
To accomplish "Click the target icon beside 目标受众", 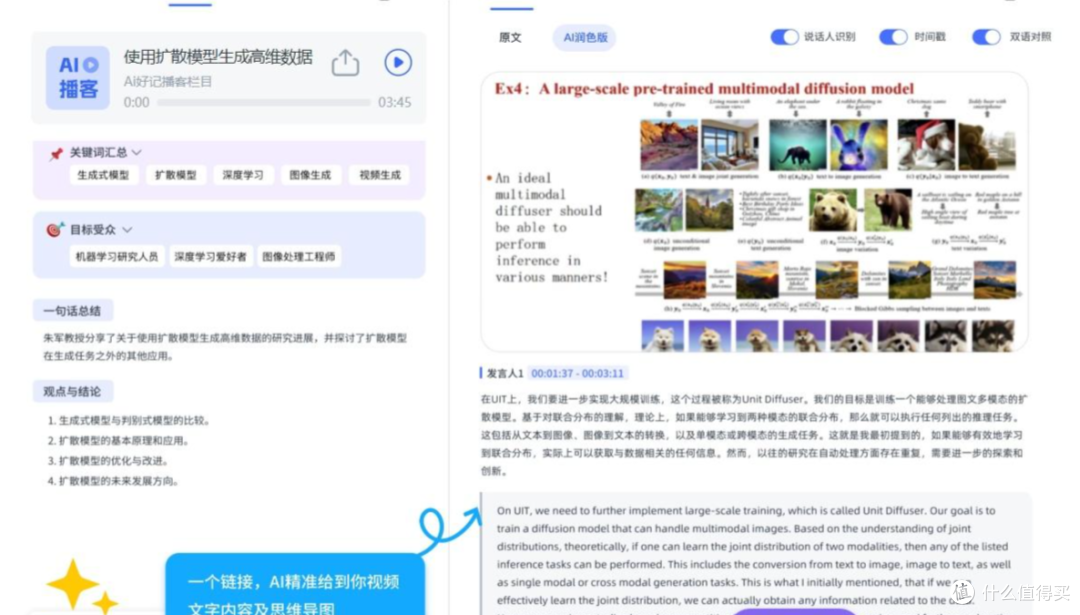I will (54, 229).
